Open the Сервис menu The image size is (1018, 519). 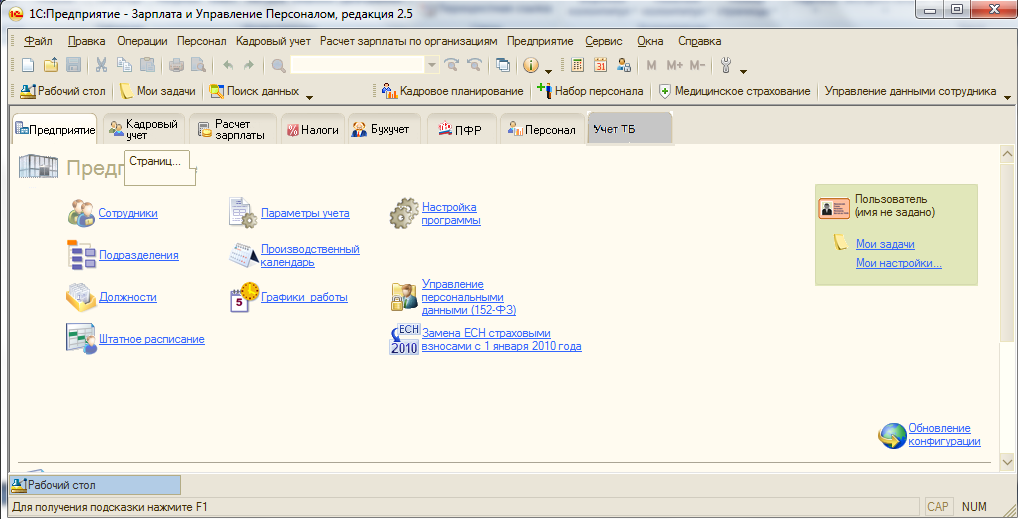pyautogui.click(x=604, y=41)
